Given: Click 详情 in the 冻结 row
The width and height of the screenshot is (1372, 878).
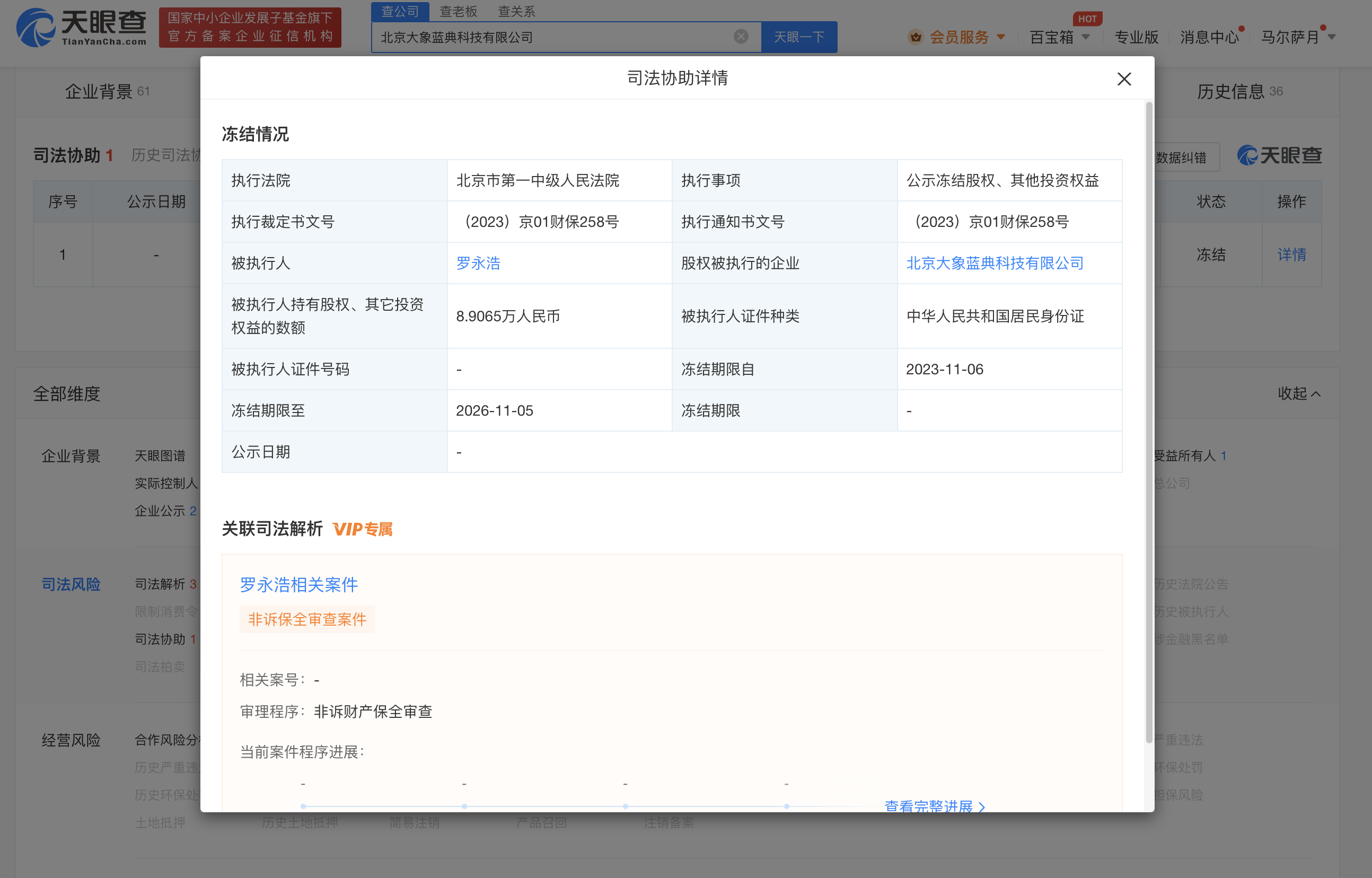Looking at the screenshot, I should 1291,254.
